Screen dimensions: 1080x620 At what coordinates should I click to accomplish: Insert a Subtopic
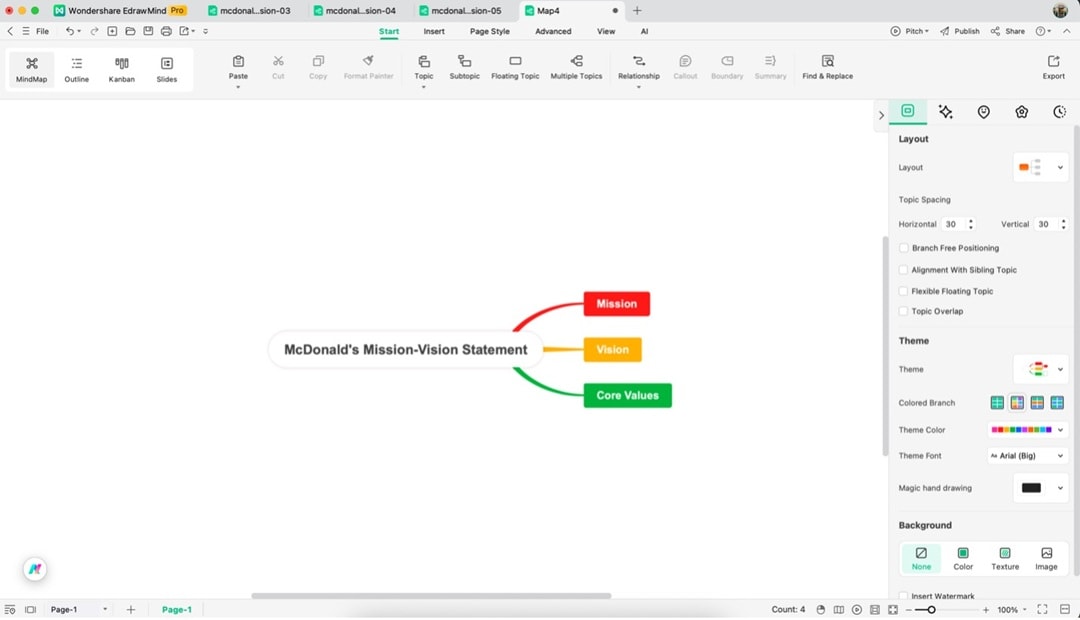(x=464, y=68)
